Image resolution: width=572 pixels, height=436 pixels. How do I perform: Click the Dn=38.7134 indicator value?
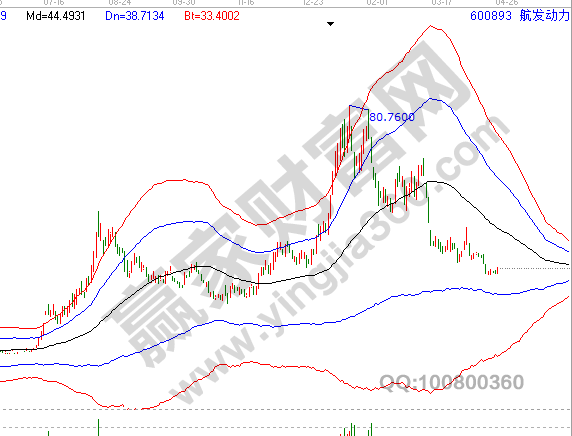(135, 16)
